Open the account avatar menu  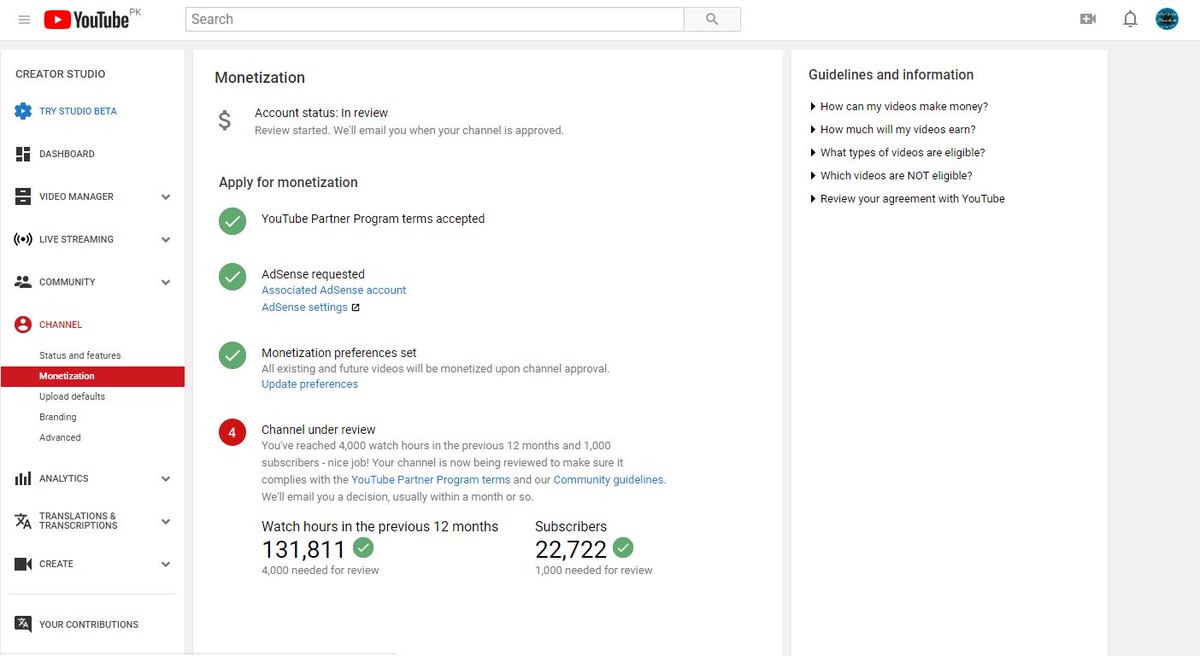click(x=1167, y=19)
